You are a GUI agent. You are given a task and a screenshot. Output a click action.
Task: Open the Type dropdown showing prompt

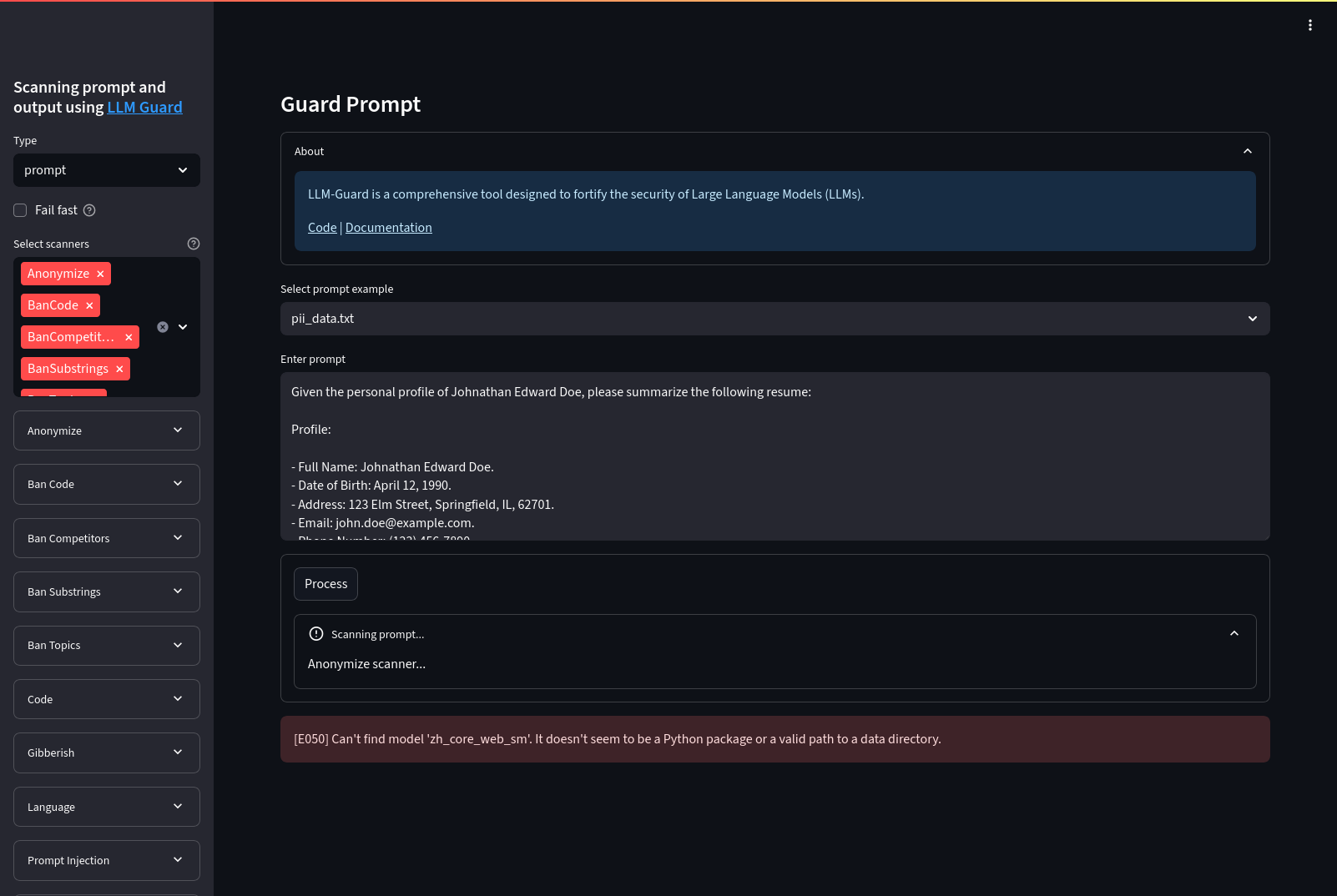point(107,170)
